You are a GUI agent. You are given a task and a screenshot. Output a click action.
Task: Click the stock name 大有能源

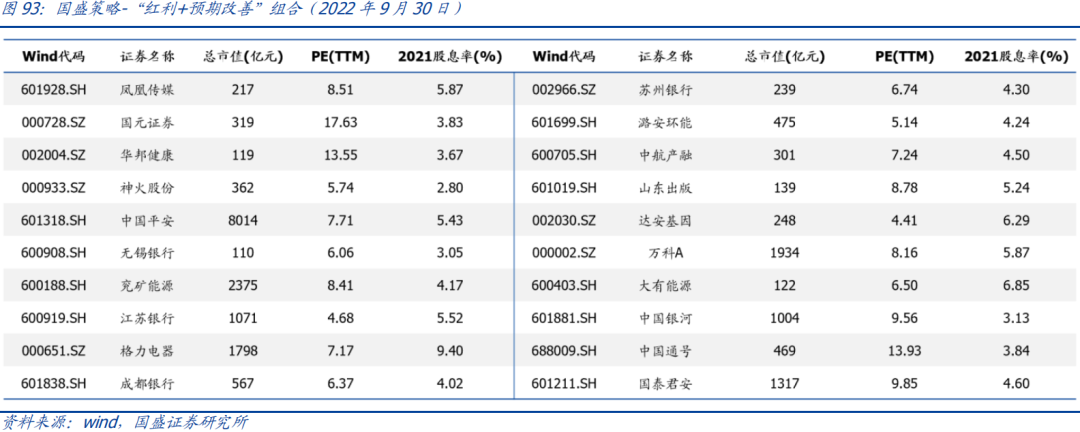(x=665, y=285)
